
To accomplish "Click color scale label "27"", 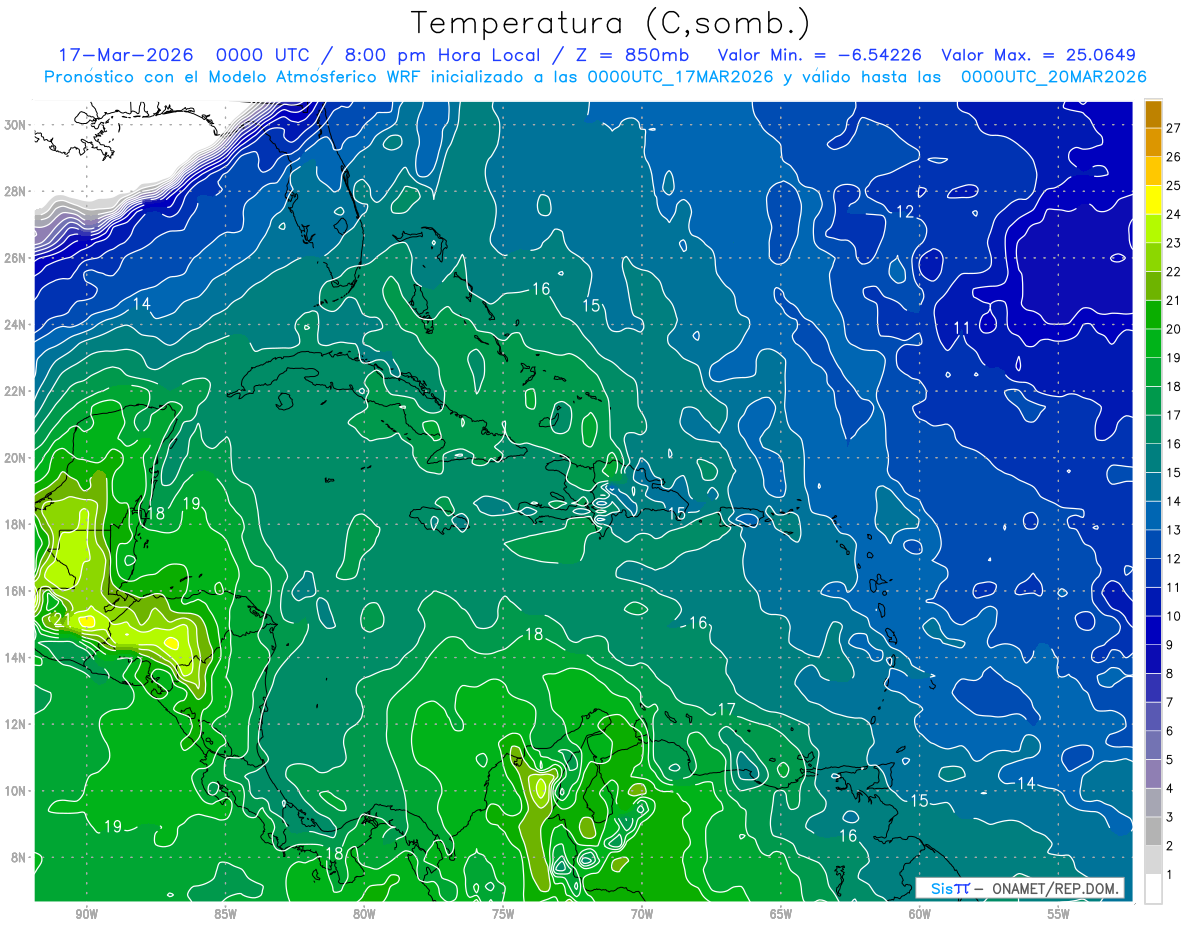I will tap(1174, 128).
